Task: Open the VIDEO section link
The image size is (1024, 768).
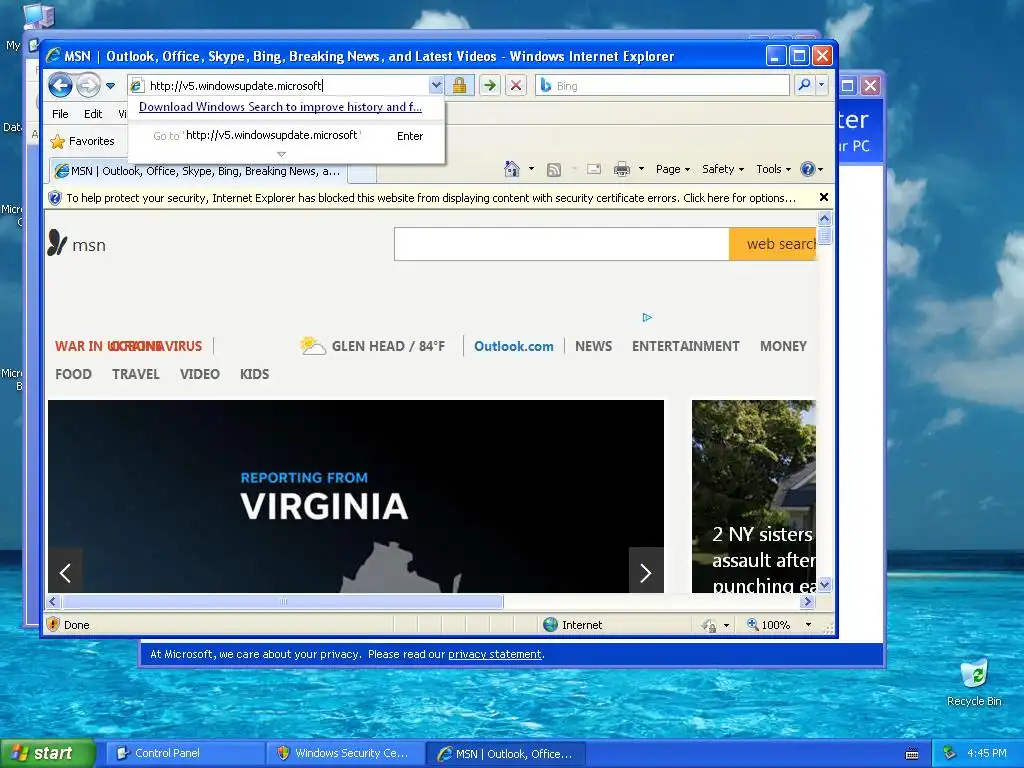Action: [x=199, y=374]
